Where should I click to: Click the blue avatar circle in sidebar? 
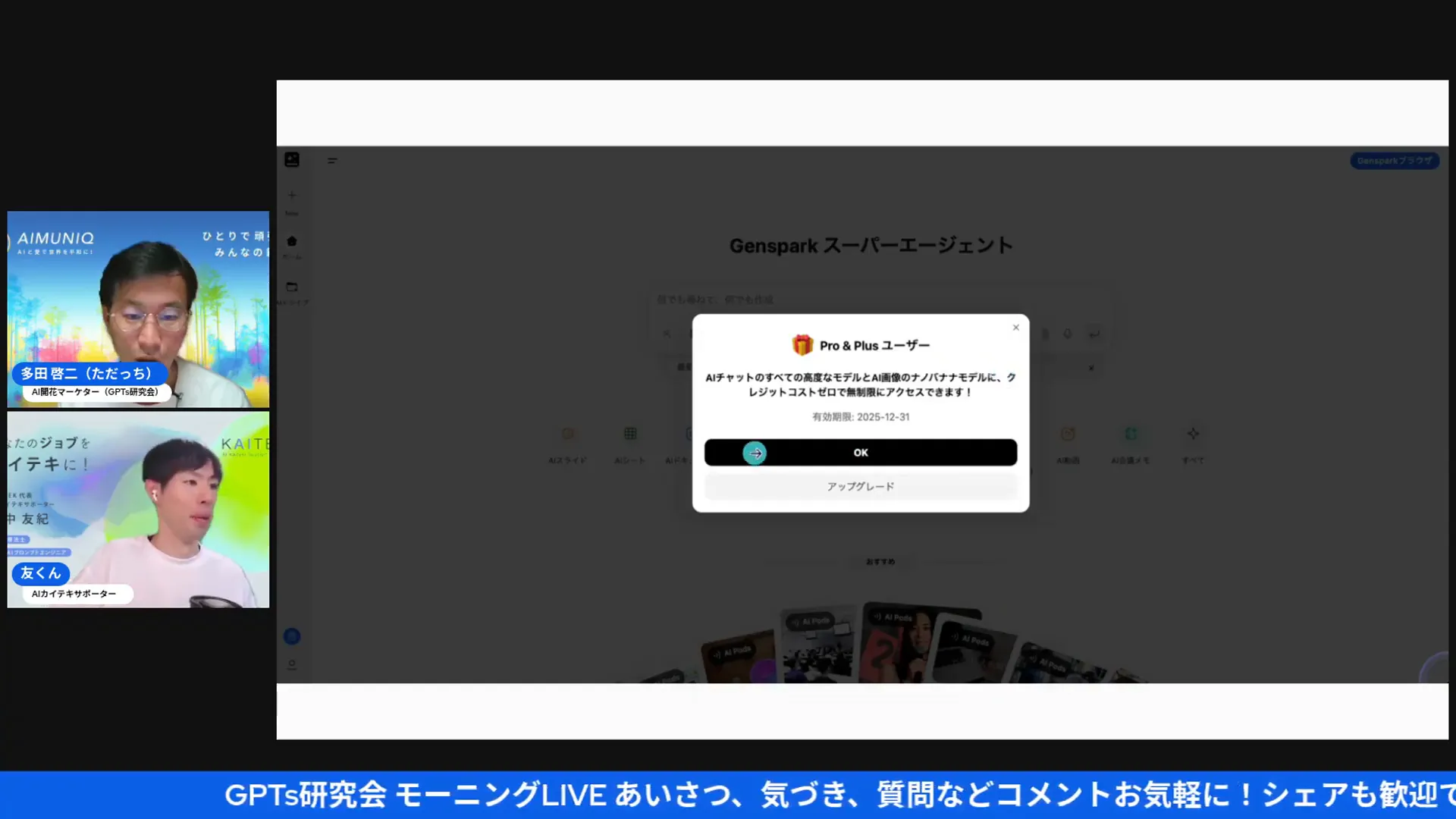click(x=292, y=637)
